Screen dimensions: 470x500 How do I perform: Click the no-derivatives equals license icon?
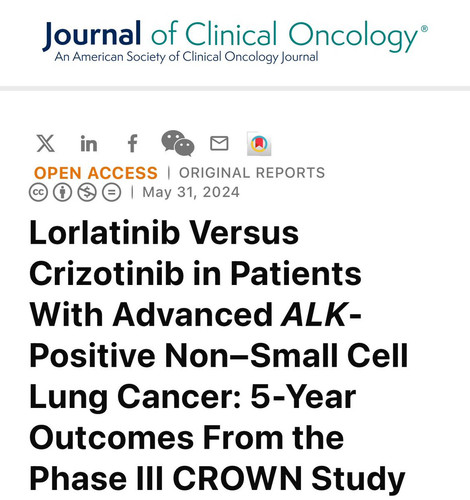tap(111, 192)
